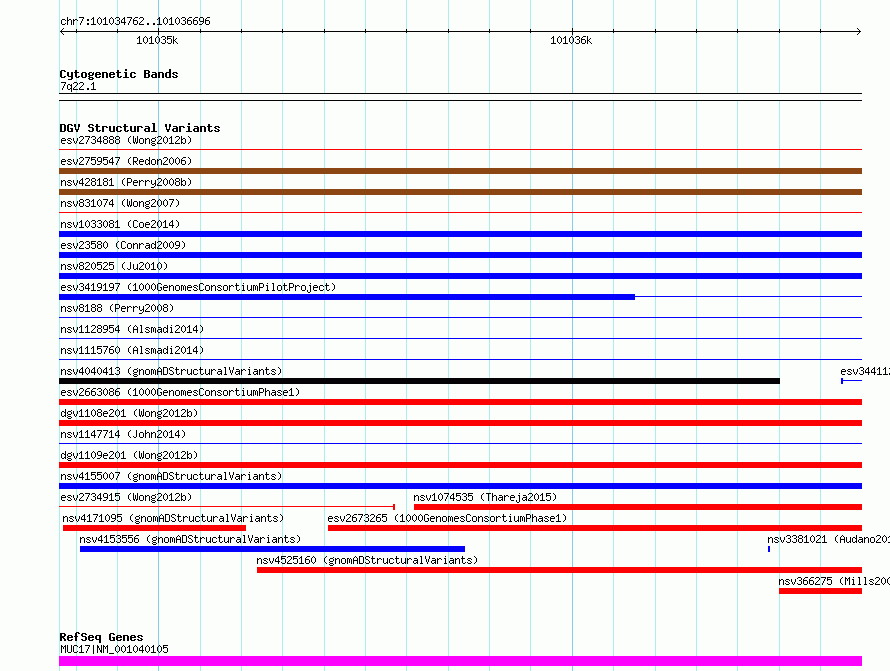Click nsv1074535 (Thareja2015) label
Image resolution: width=890 pixels, height=671 pixels.
485,497
